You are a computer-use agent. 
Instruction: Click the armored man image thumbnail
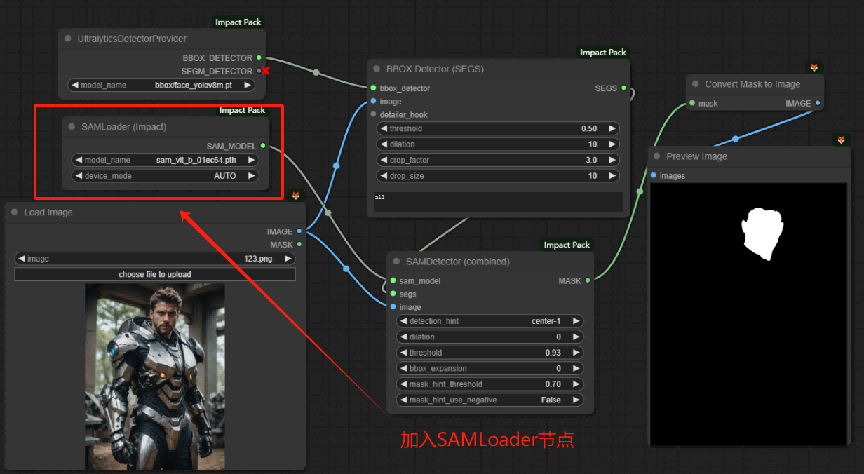(155, 377)
